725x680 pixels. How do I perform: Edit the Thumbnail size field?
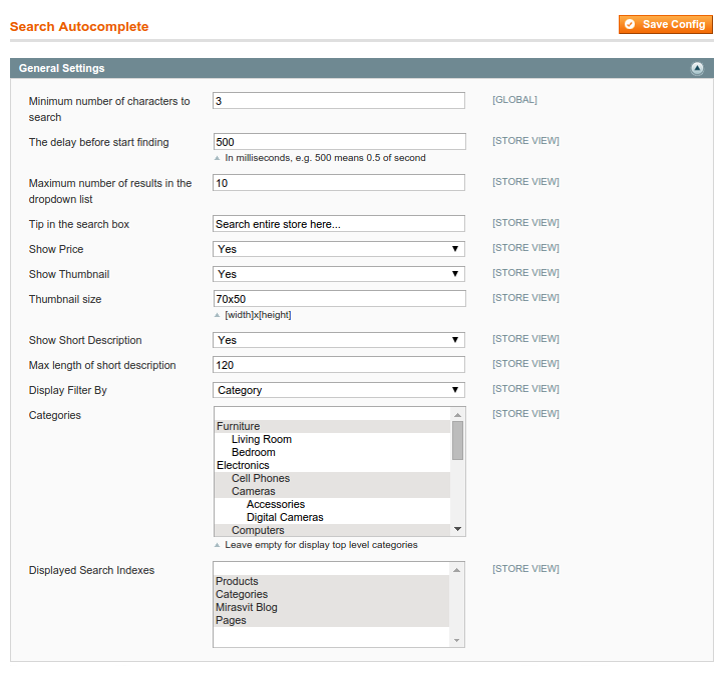(x=339, y=299)
